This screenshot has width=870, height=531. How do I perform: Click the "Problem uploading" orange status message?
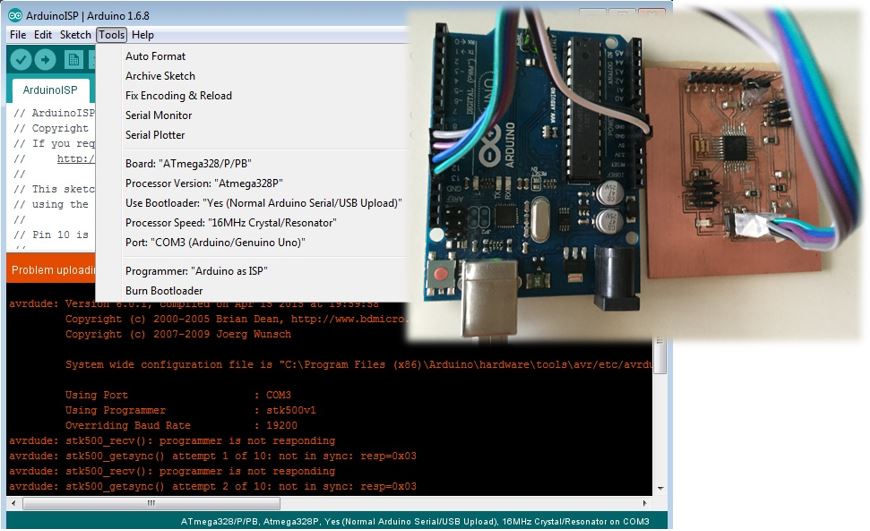pyautogui.click(x=53, y=270)
